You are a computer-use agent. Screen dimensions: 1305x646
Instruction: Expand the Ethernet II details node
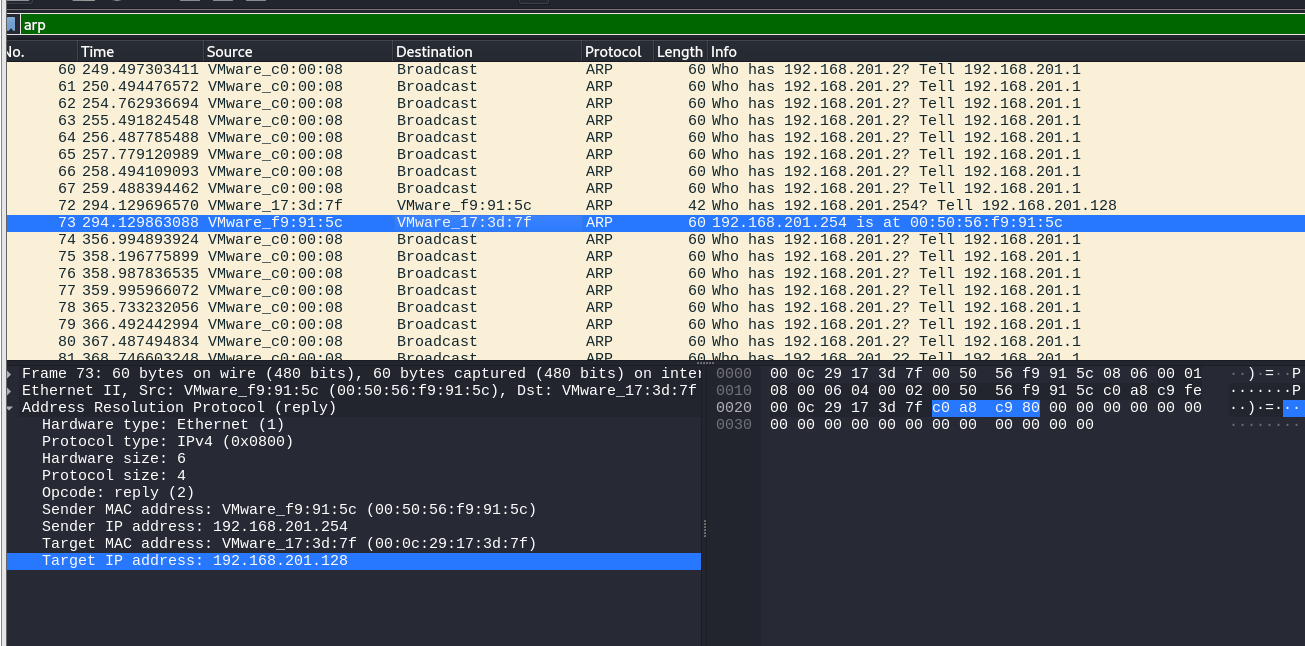[11, 391]
